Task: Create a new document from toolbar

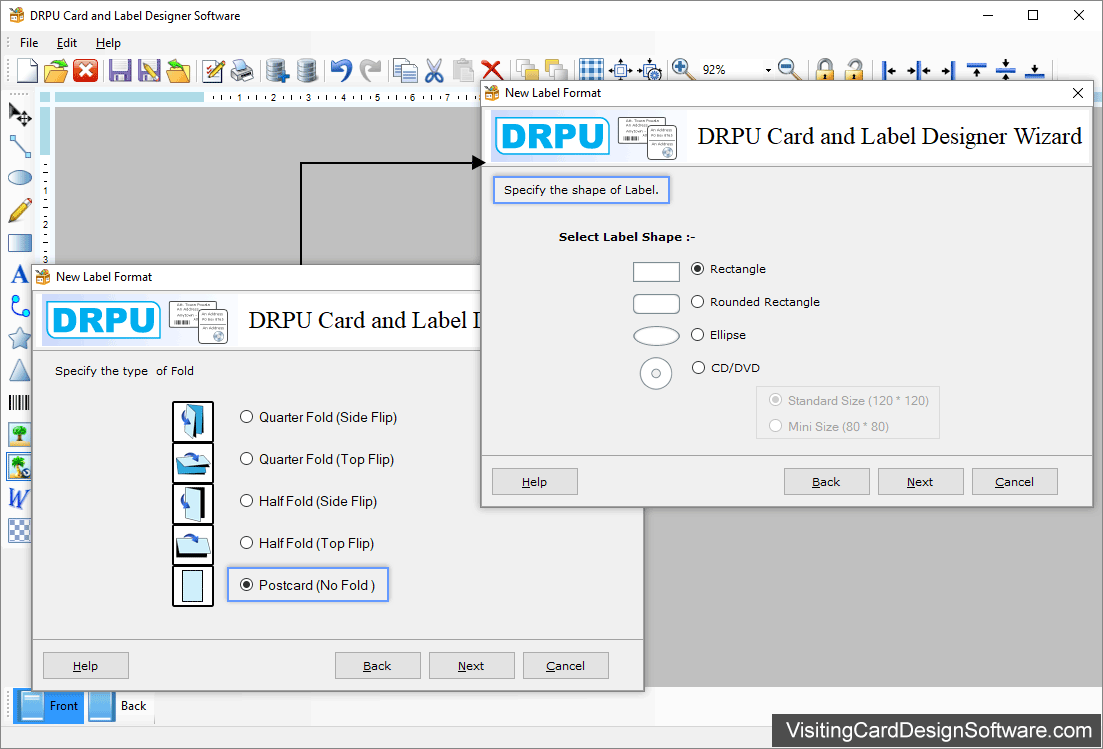Action: point(27,70)
